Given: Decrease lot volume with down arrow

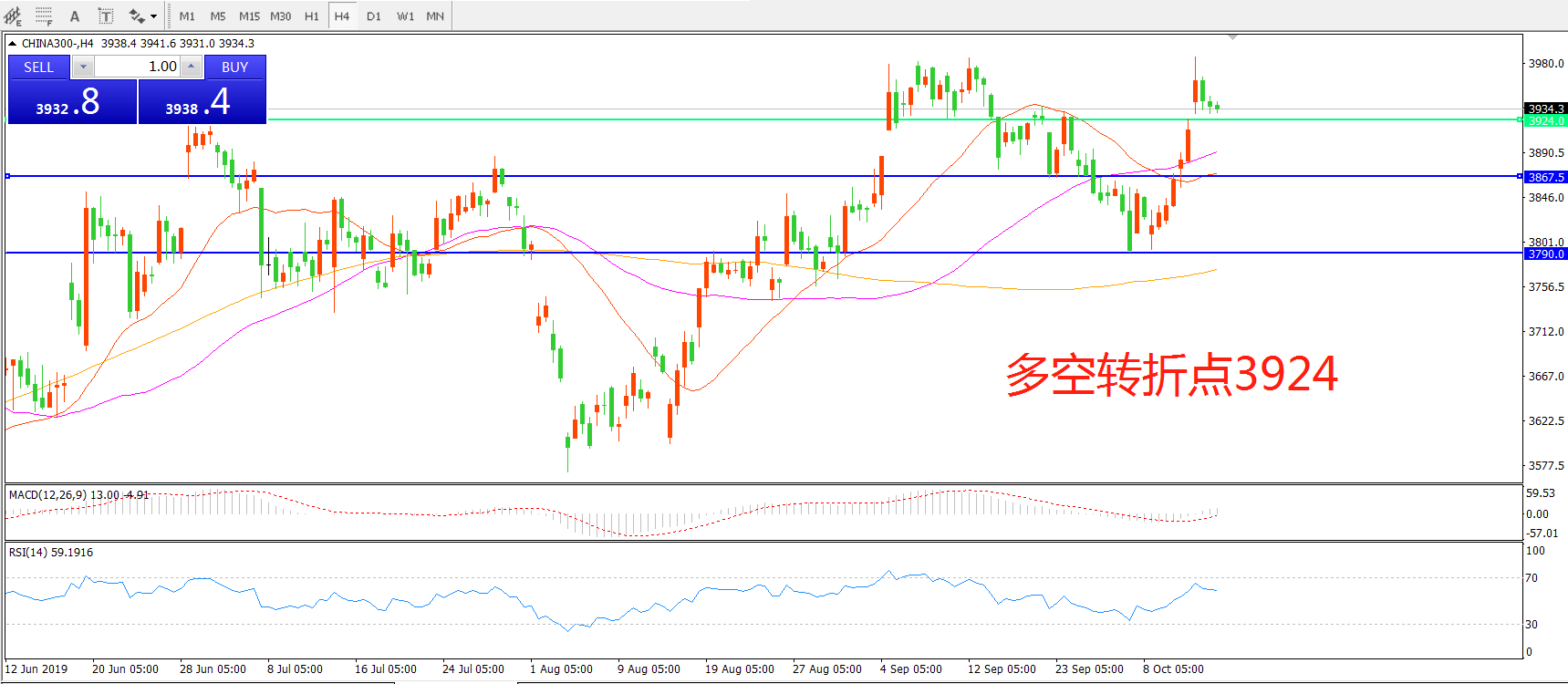Looking at the screenshot, I should click(83, 67).
